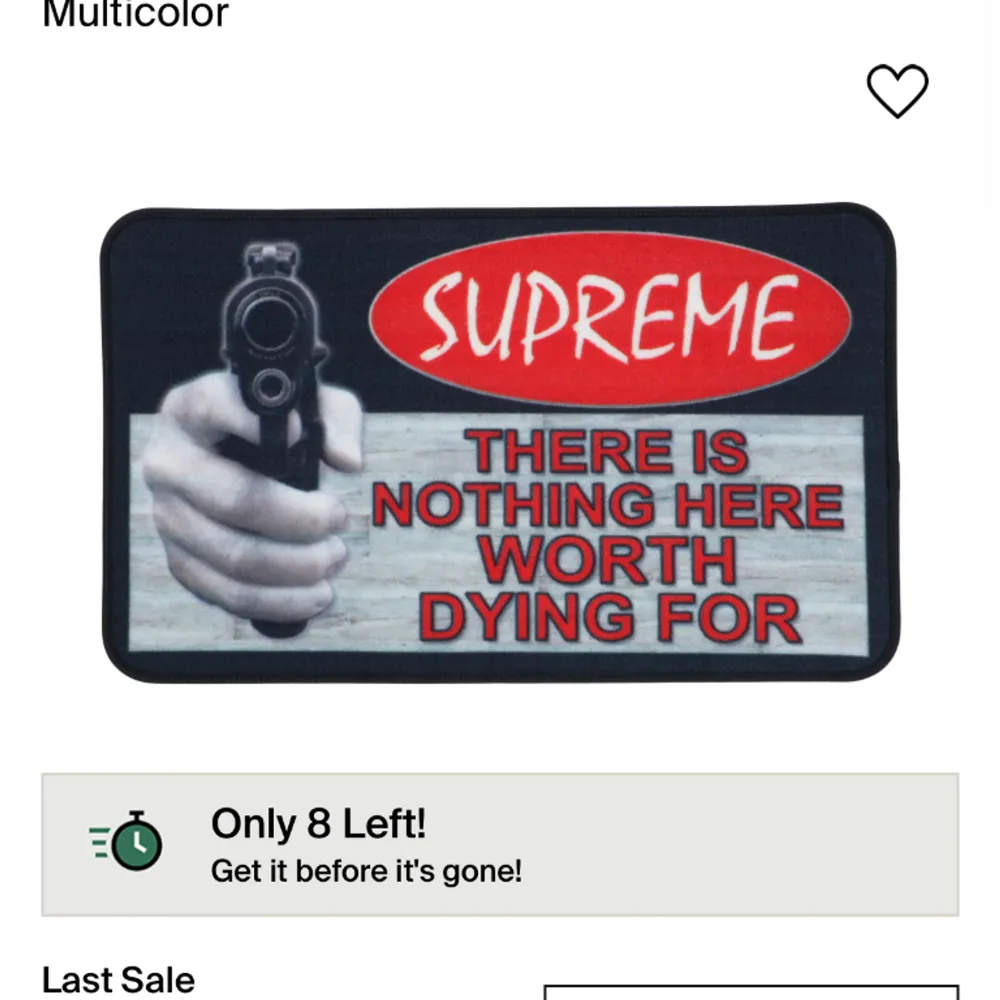This screenshot has width=1000, height=1000.
Task: Click the speed lines beside the stopwatch
Action: (x=99, y=842)
